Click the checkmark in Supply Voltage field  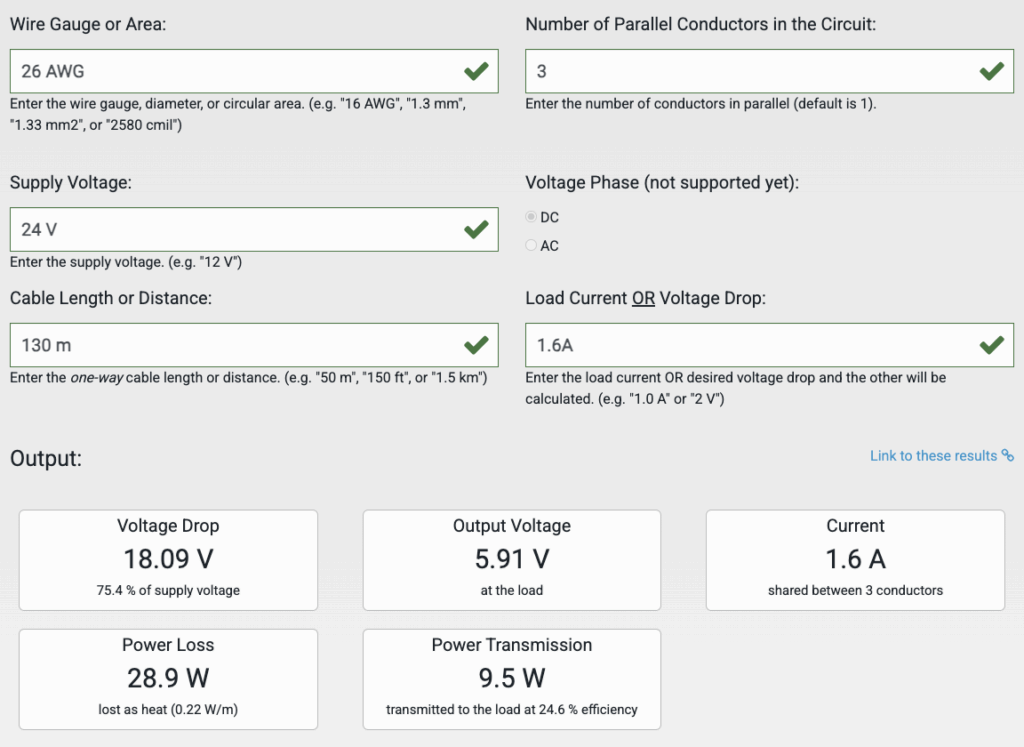pos(476,229)
